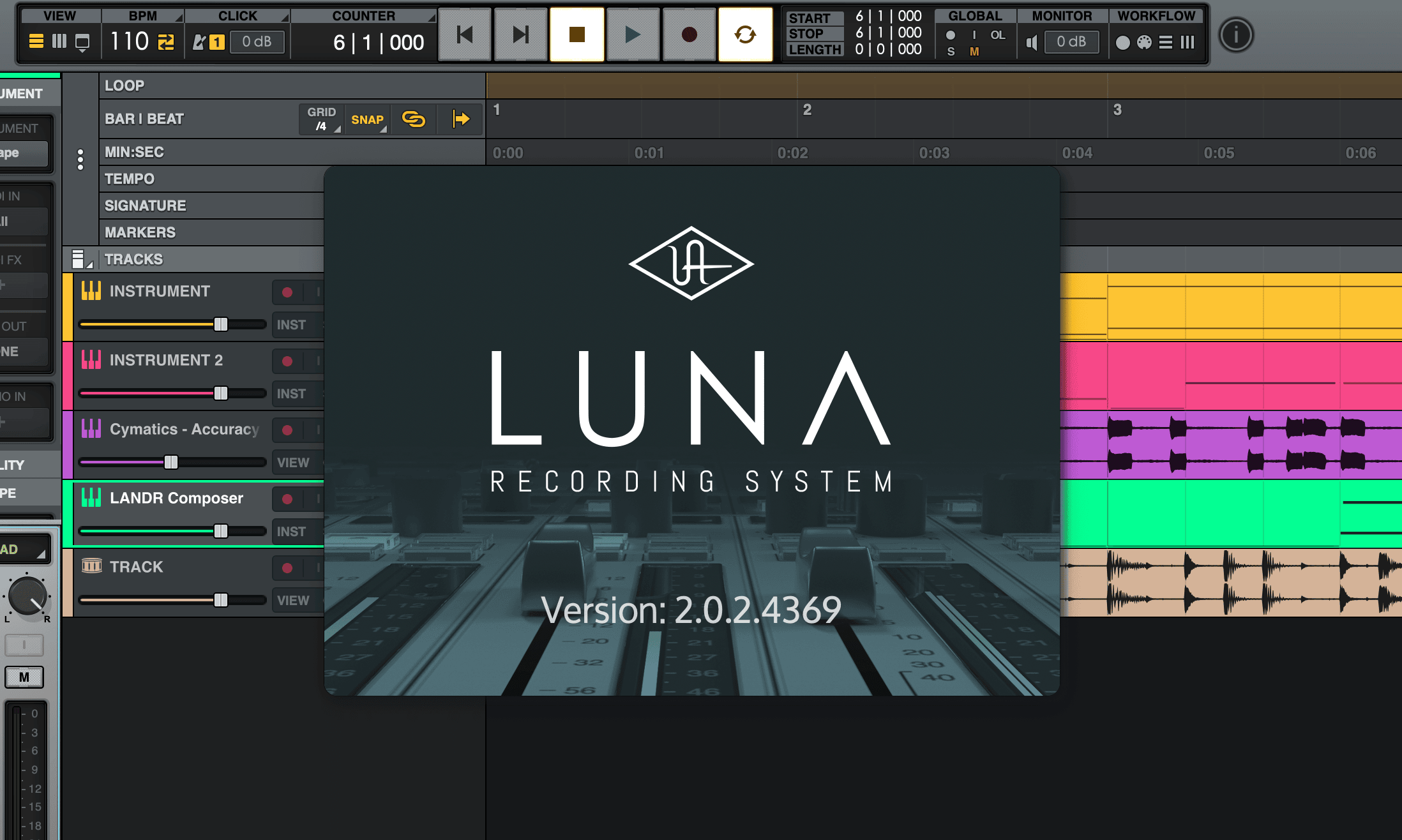Click the stop playback button
This screenshot has height=840, width=1402.
(577, 34)
